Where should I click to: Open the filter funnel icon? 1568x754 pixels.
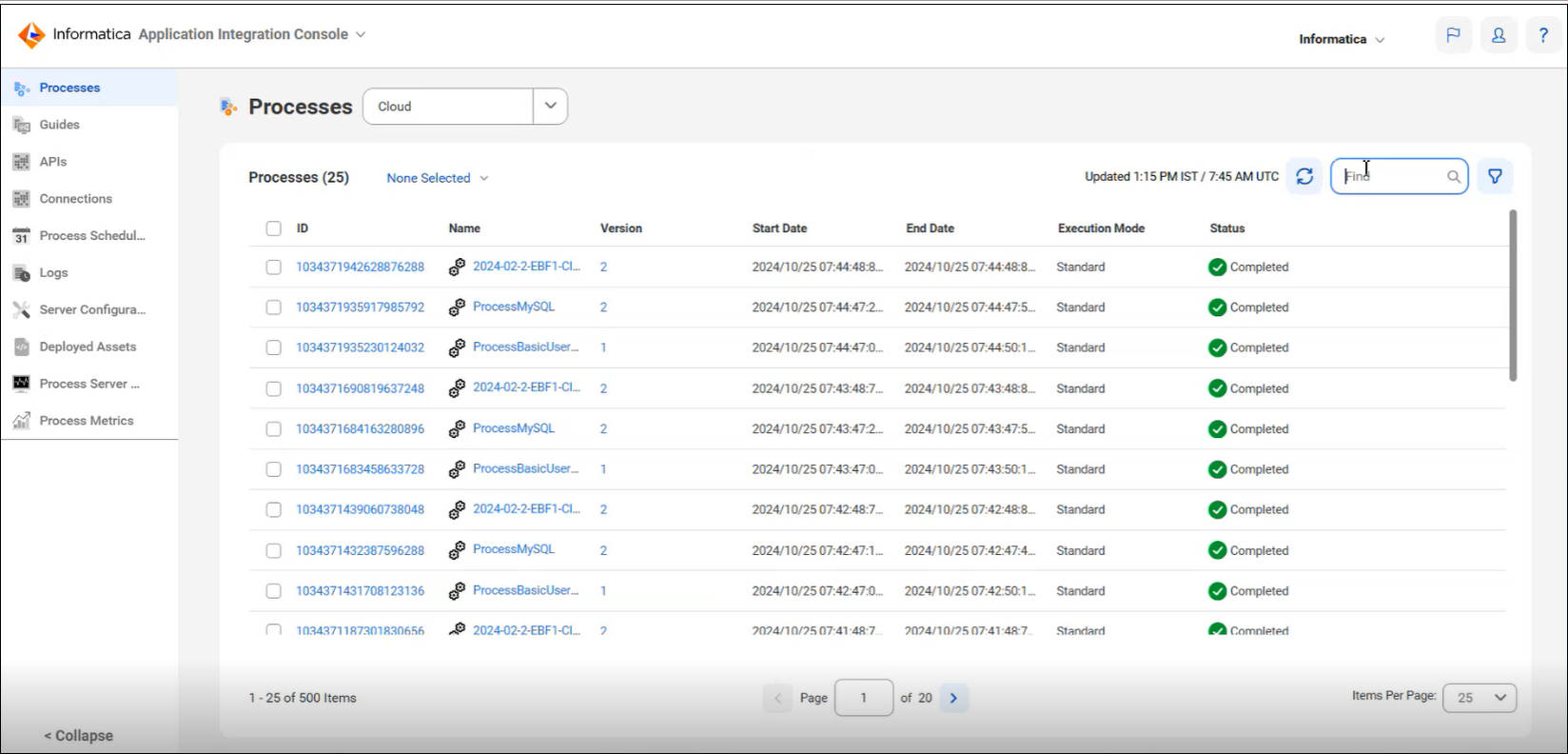coord(1495,176)
